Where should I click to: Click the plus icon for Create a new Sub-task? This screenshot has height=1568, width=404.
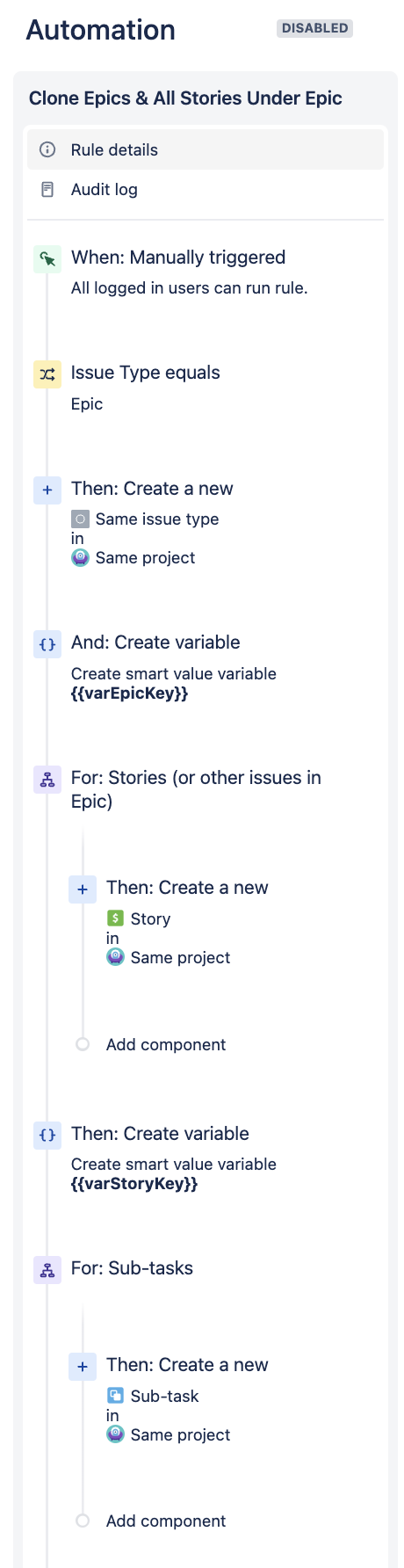tap(83, 1367)
